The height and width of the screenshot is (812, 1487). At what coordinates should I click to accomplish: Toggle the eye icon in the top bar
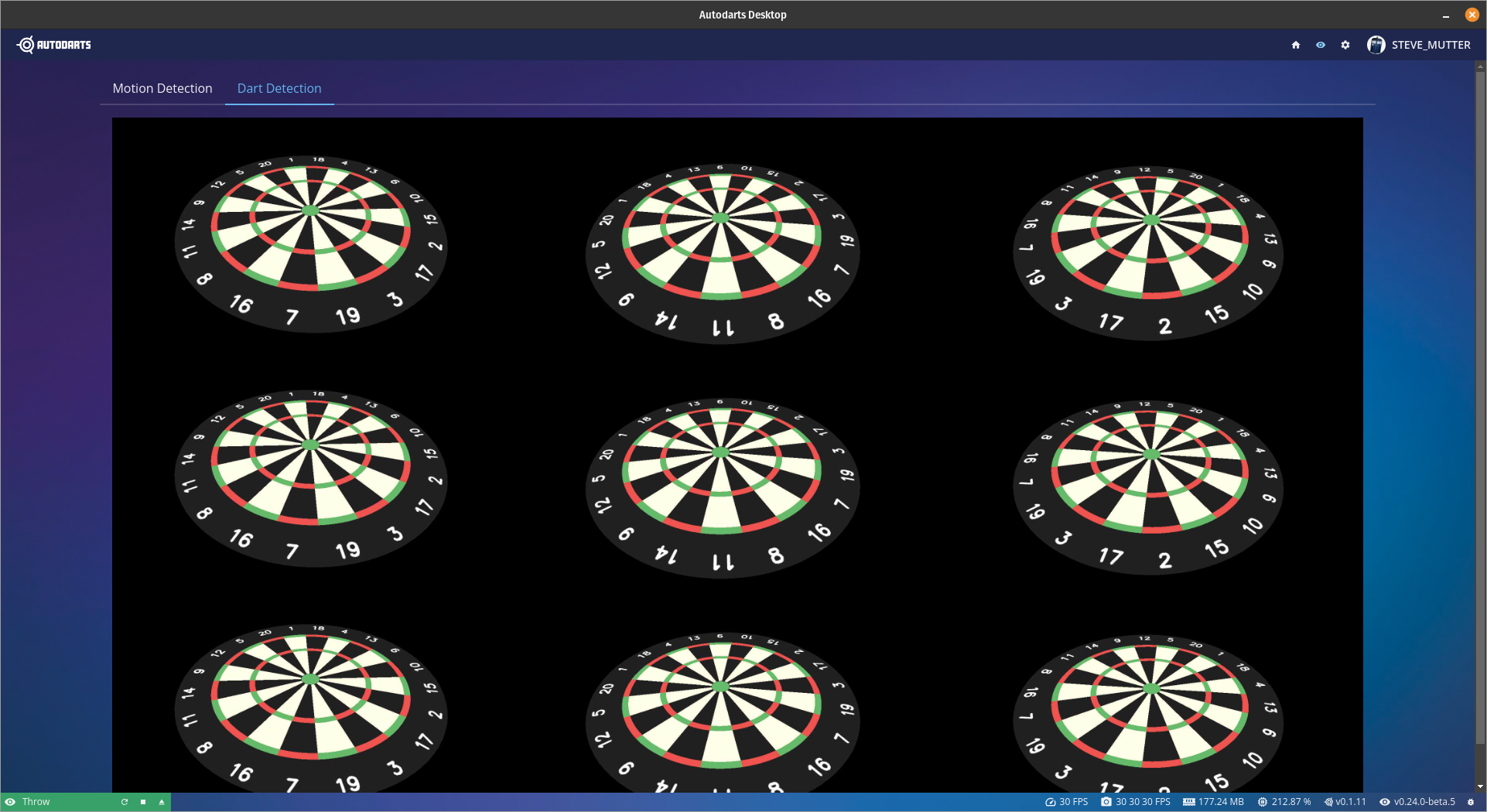click(1320, 45)
